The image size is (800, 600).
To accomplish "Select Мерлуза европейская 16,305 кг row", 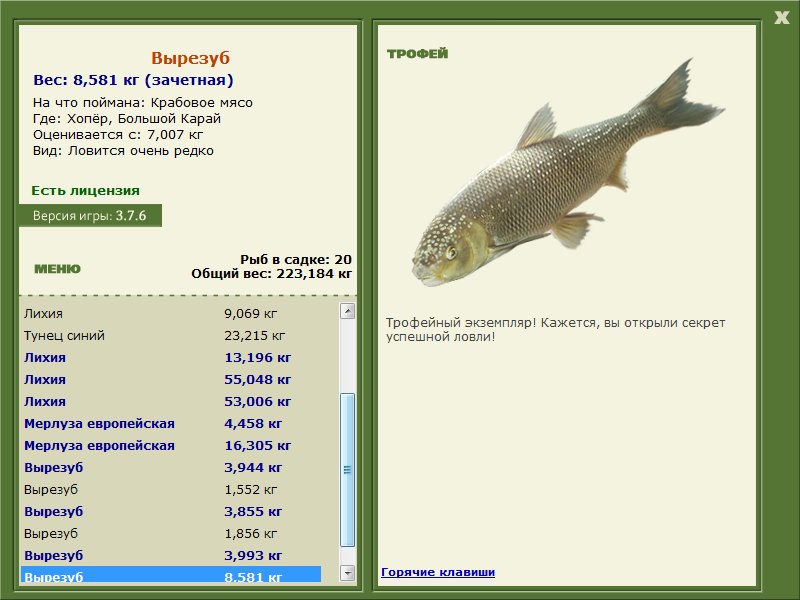I will pyautogui.click(x=171, y=445).
